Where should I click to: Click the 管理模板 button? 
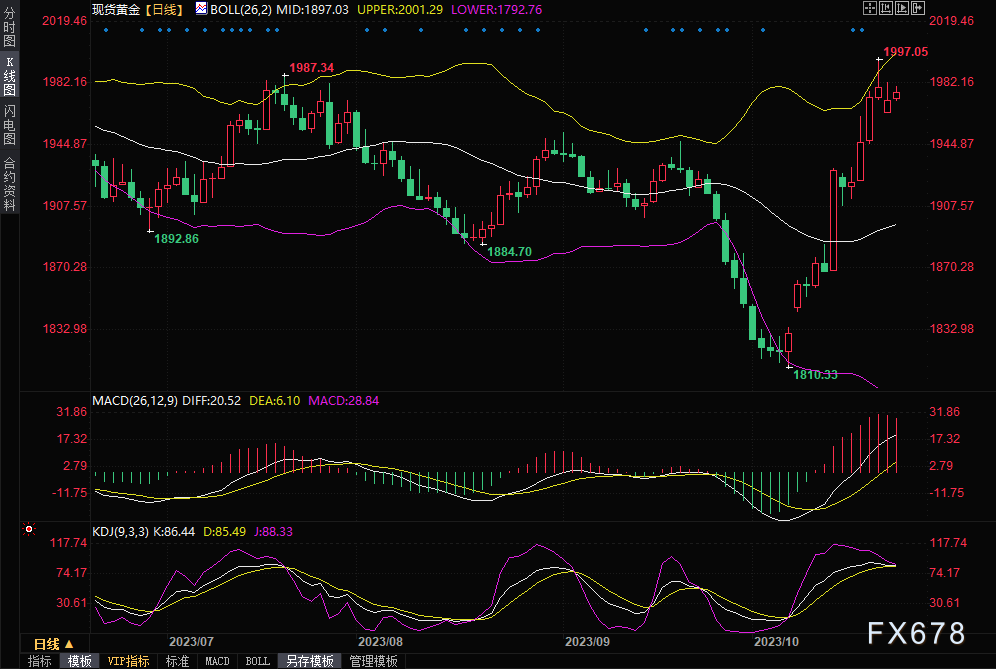click(x=373, y=661)
